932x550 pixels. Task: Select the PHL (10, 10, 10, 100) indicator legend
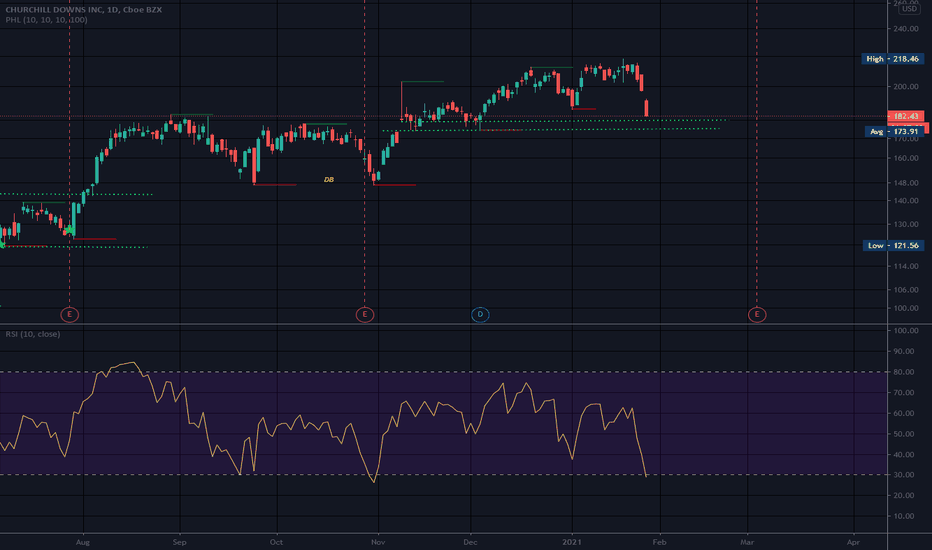point(46,20)
